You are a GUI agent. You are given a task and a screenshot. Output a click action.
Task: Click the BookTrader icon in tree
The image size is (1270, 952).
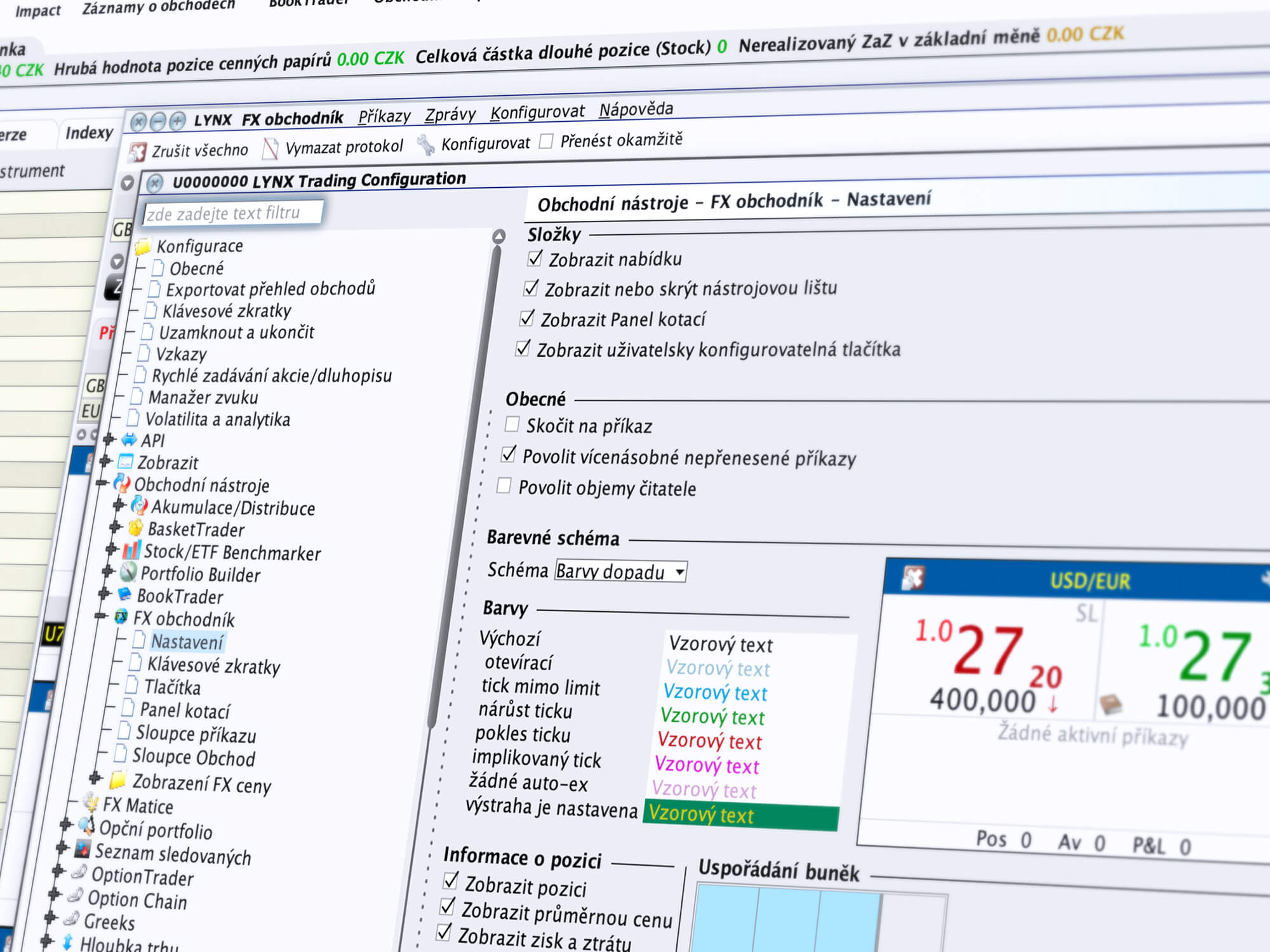(x=124, y=595)
